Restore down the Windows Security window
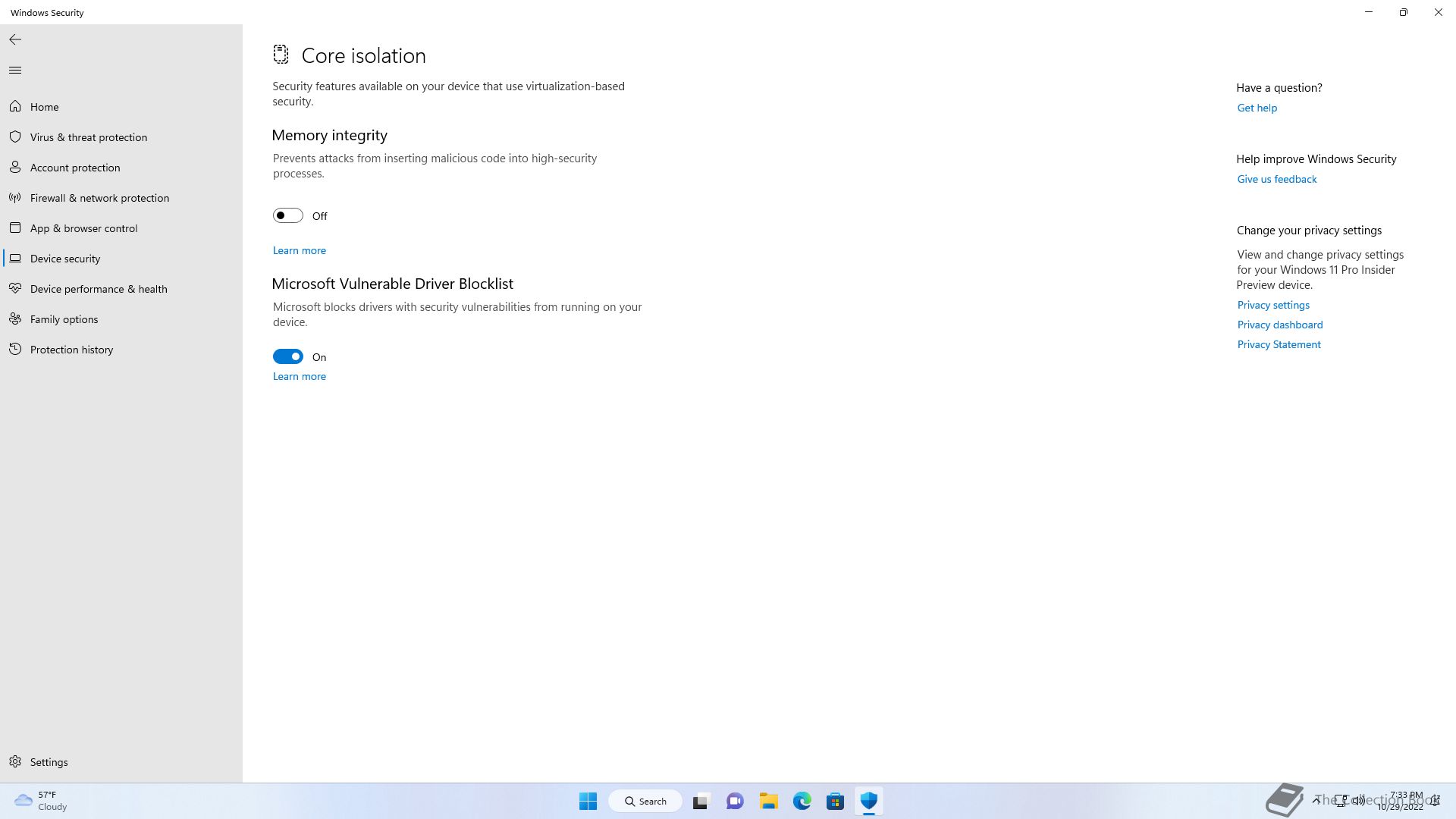This screenshot has height=819, width=1456. tap(1404, 12)
